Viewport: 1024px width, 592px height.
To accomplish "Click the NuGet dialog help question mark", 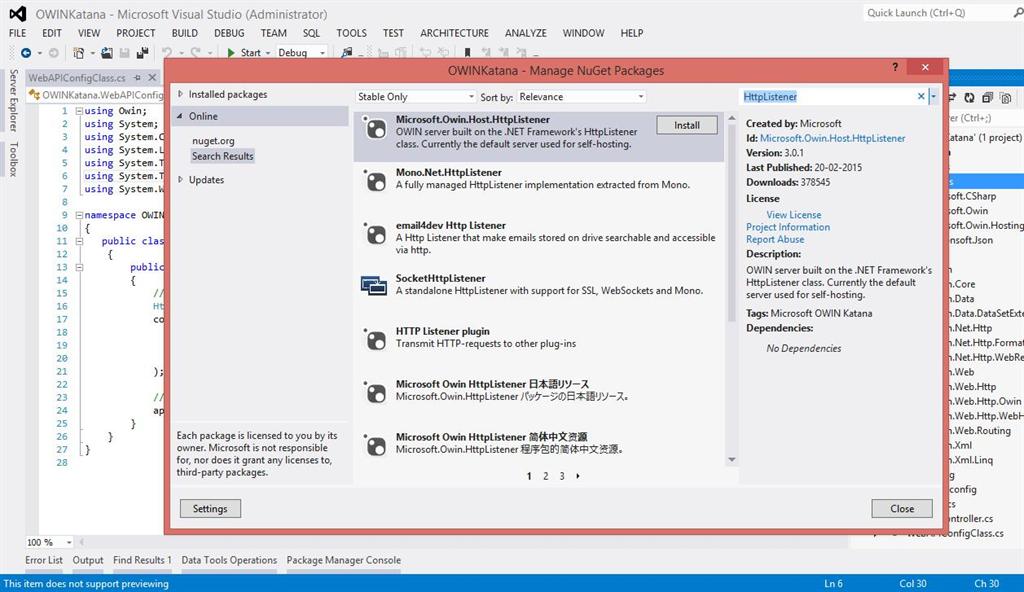I will click(x=895, y=67).
